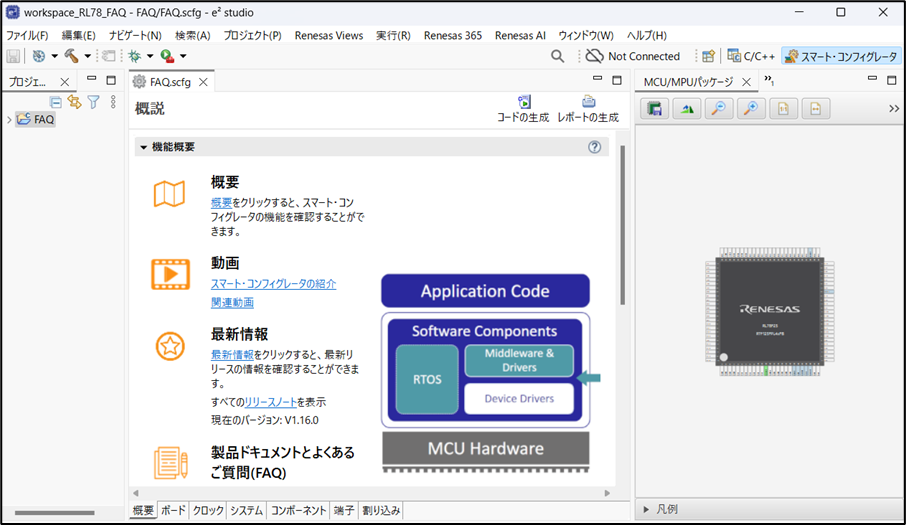Select the スマート・コンフィグレータ perspective
This screenshot has width=906, height=525.
841,56
